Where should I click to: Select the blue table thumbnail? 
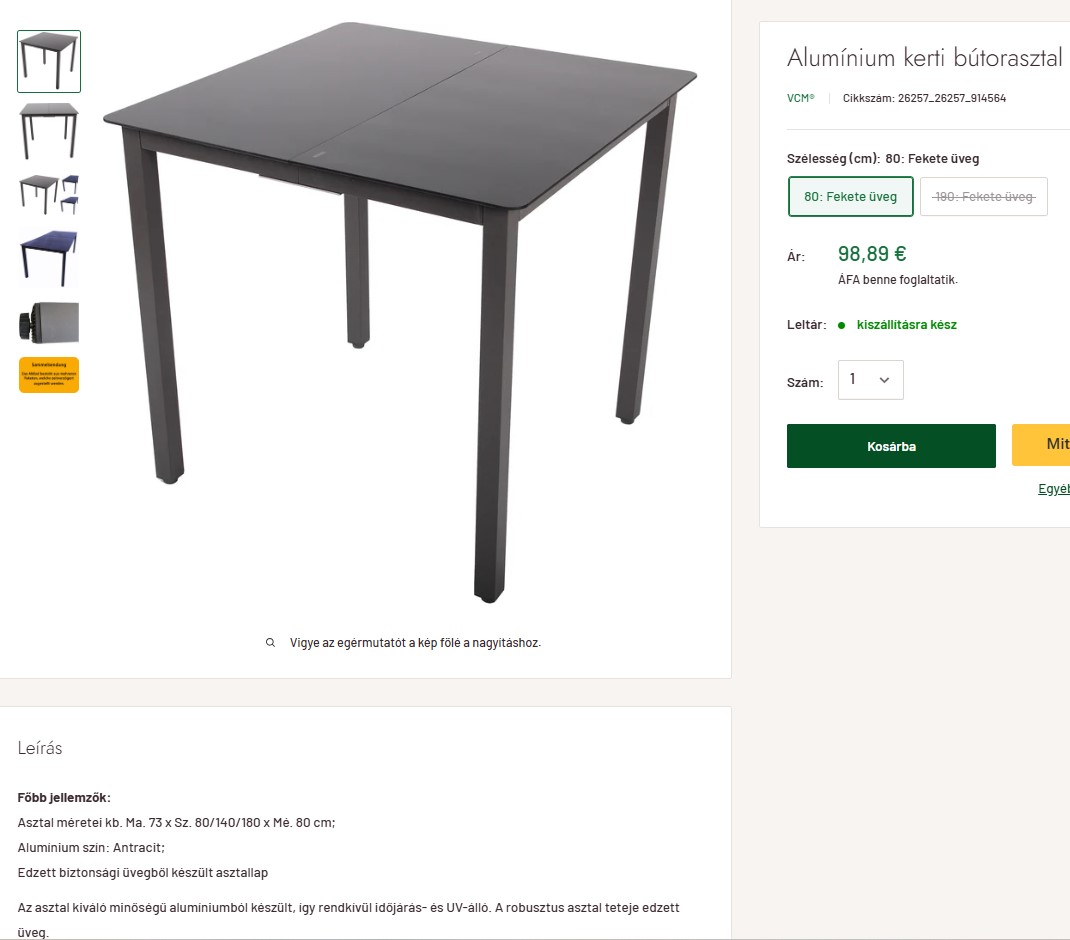tap(49, 259)
